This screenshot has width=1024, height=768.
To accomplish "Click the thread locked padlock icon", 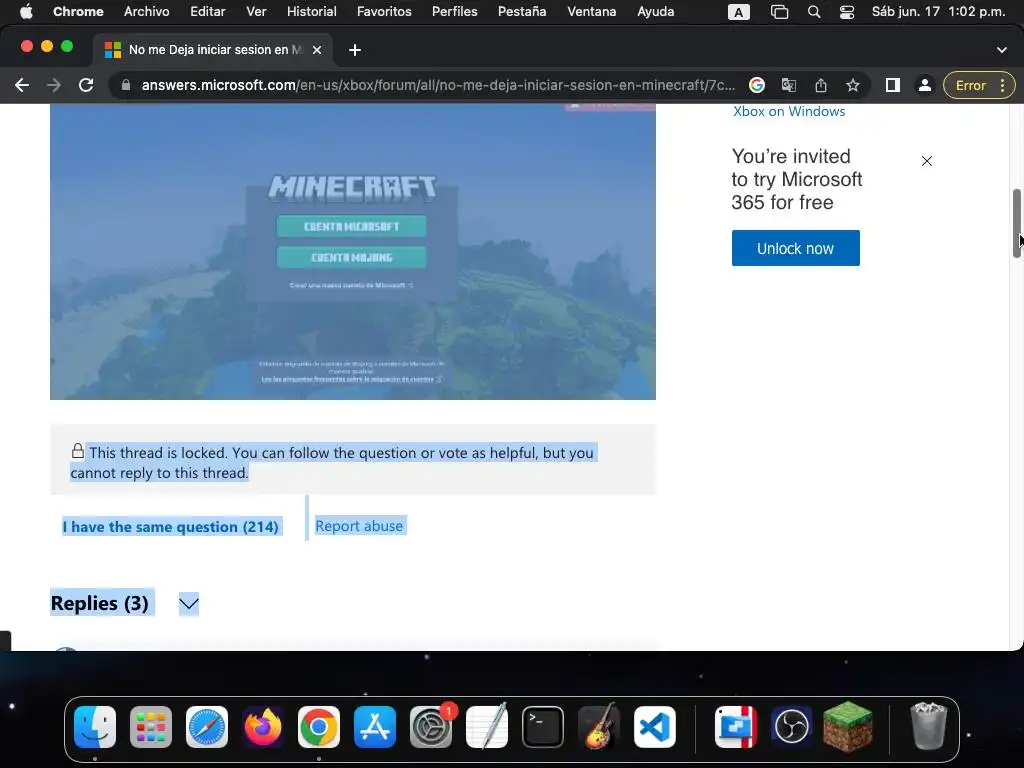I will click(x=78, y=451).
